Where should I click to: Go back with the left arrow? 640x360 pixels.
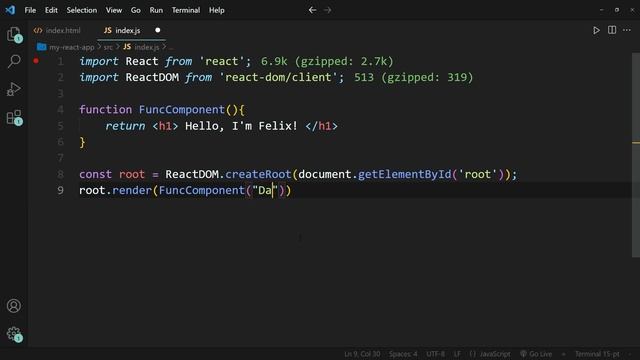[312, 10]
